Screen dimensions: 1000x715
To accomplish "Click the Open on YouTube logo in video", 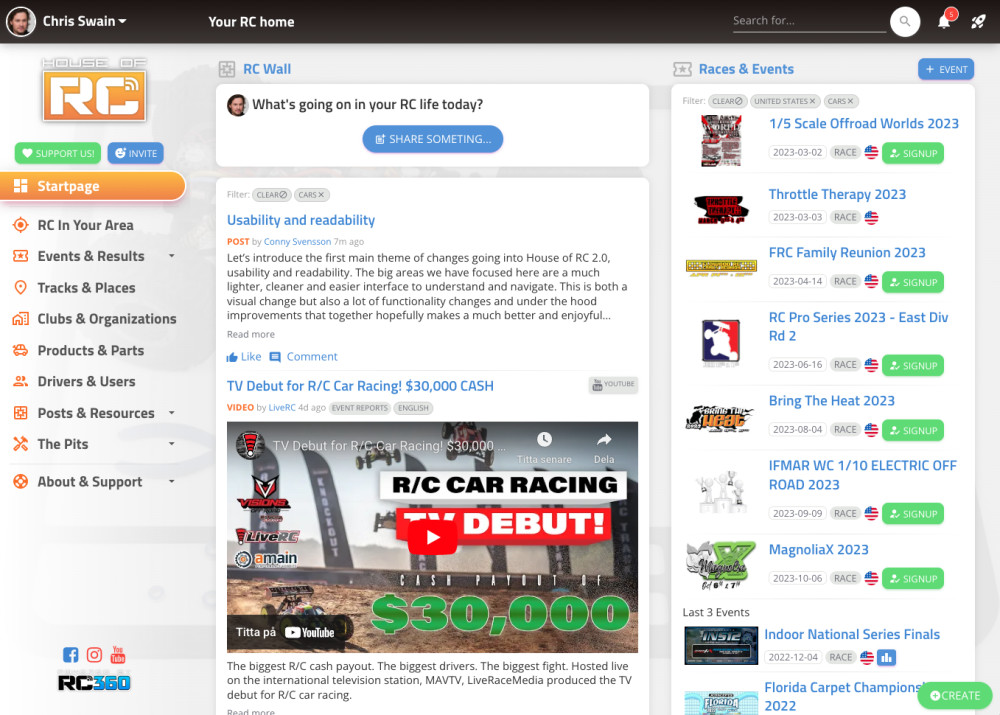I will [310, 632].
